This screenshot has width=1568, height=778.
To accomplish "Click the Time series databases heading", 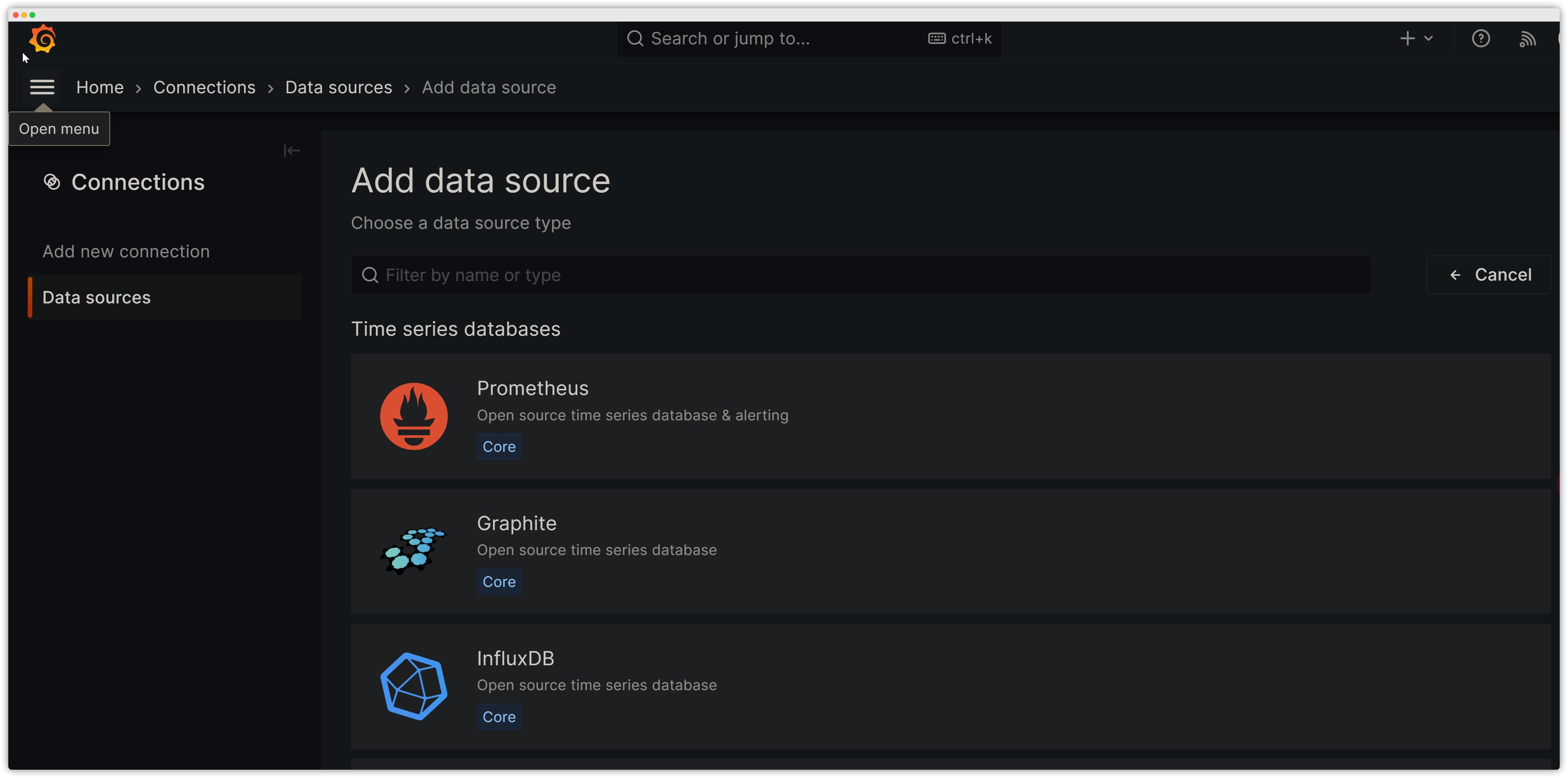I will coord(455,329).
